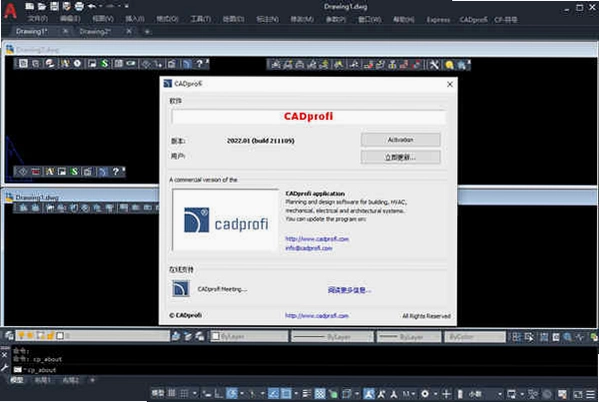Close the command line with its X
This screenshot has width=599, height=402.
pos(5,355)
